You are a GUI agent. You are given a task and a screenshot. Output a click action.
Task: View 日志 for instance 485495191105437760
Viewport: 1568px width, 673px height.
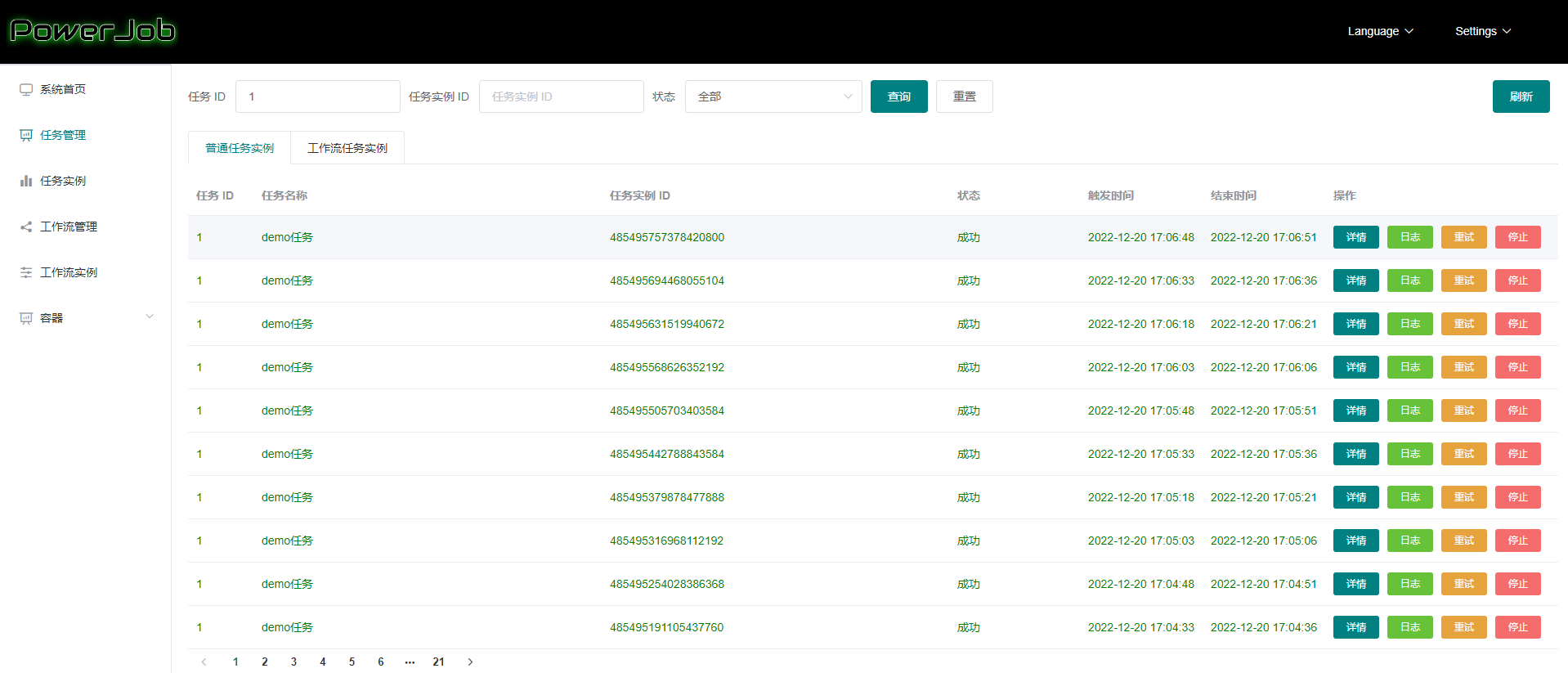1410,627
